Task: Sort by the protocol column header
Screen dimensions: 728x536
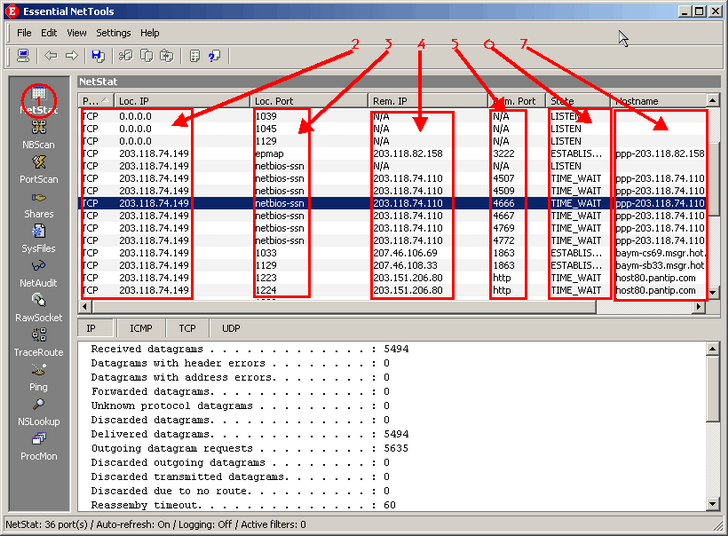Action: pos(96,101)
